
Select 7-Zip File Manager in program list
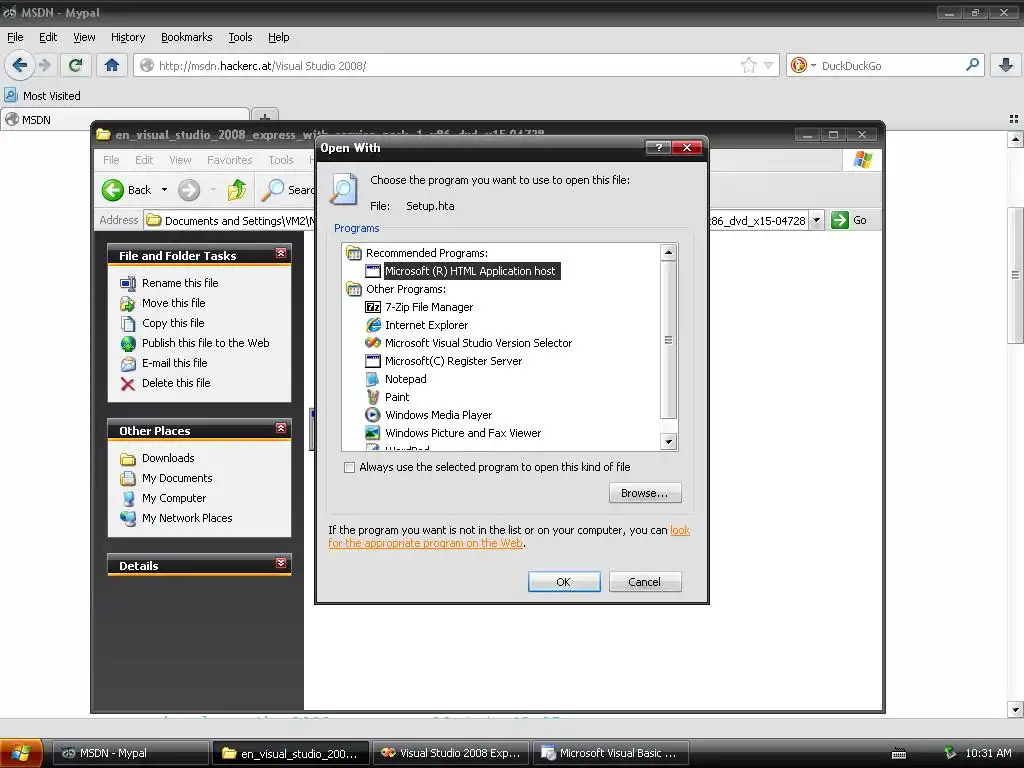(x=428, y=307)
